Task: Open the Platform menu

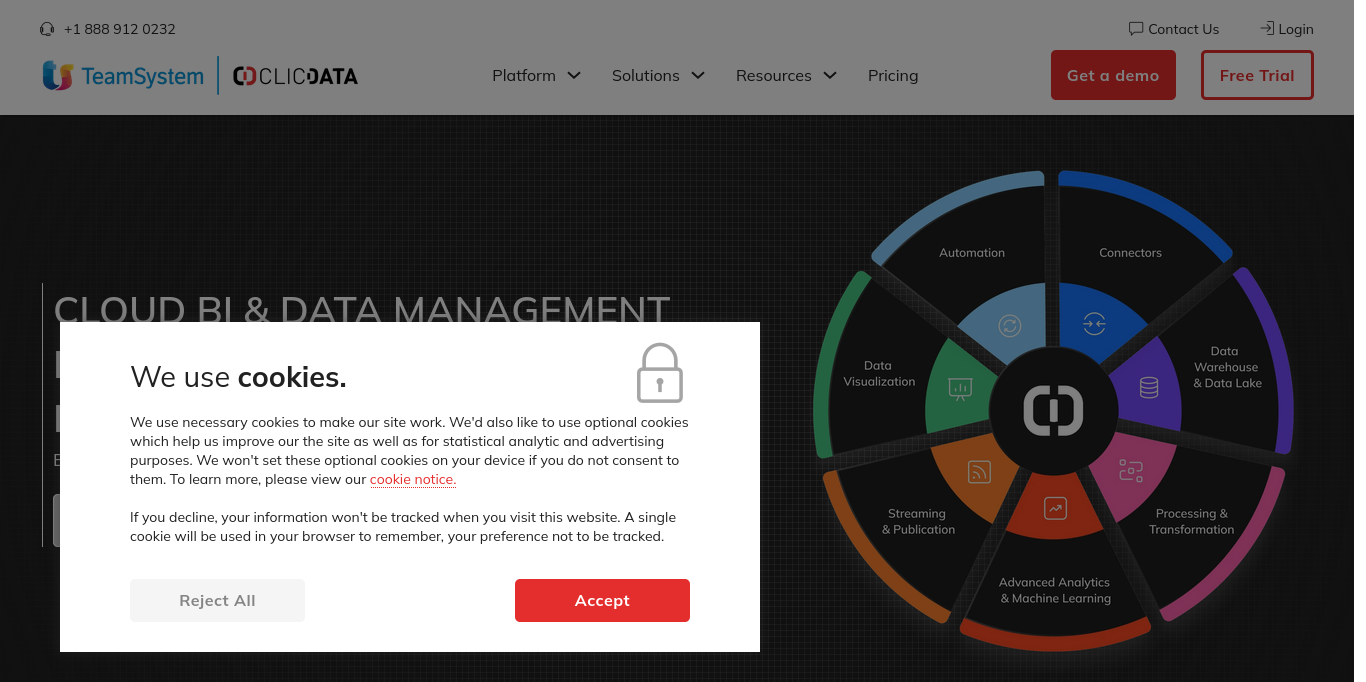Action: click(x=524, y=76)
